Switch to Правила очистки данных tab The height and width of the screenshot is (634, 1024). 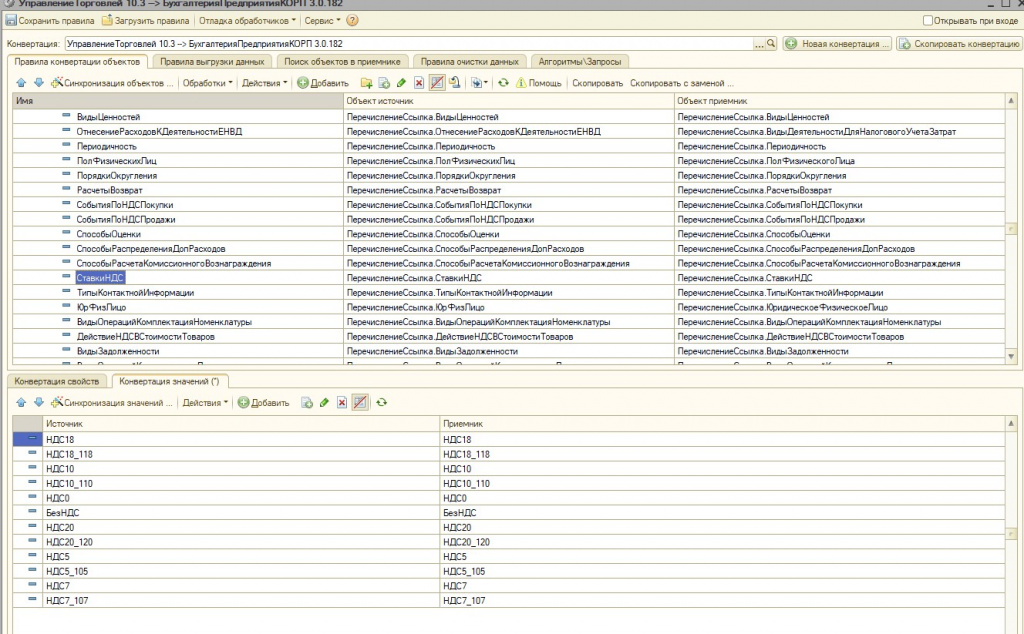[x=470, y=61]
